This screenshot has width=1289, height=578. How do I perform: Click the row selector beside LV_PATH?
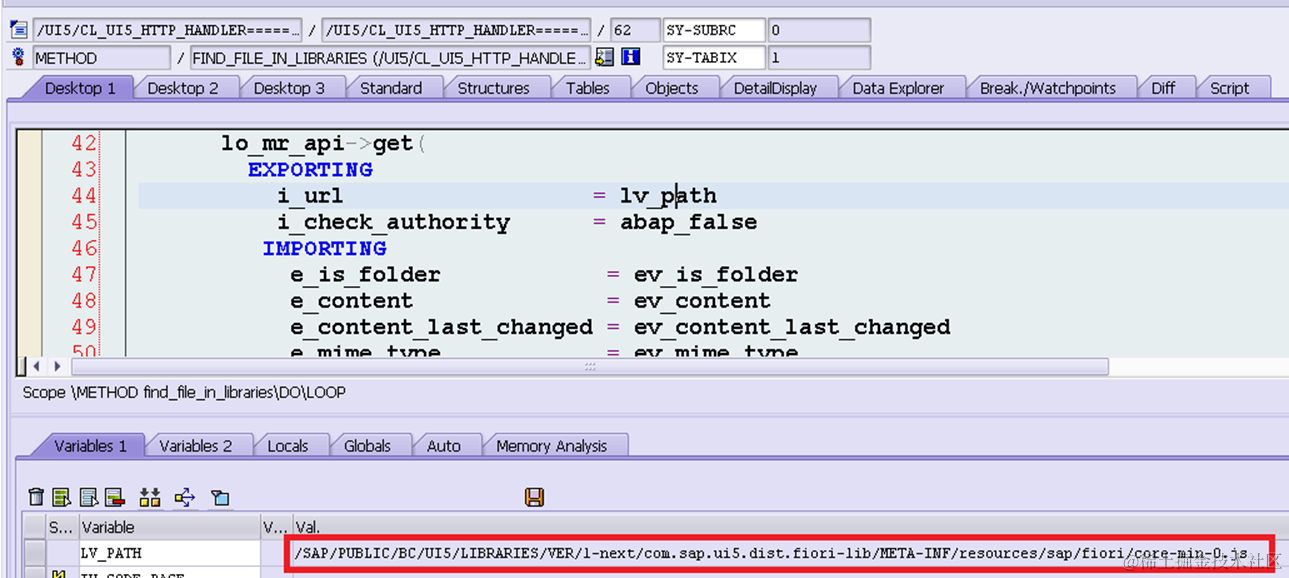point(35,553)
